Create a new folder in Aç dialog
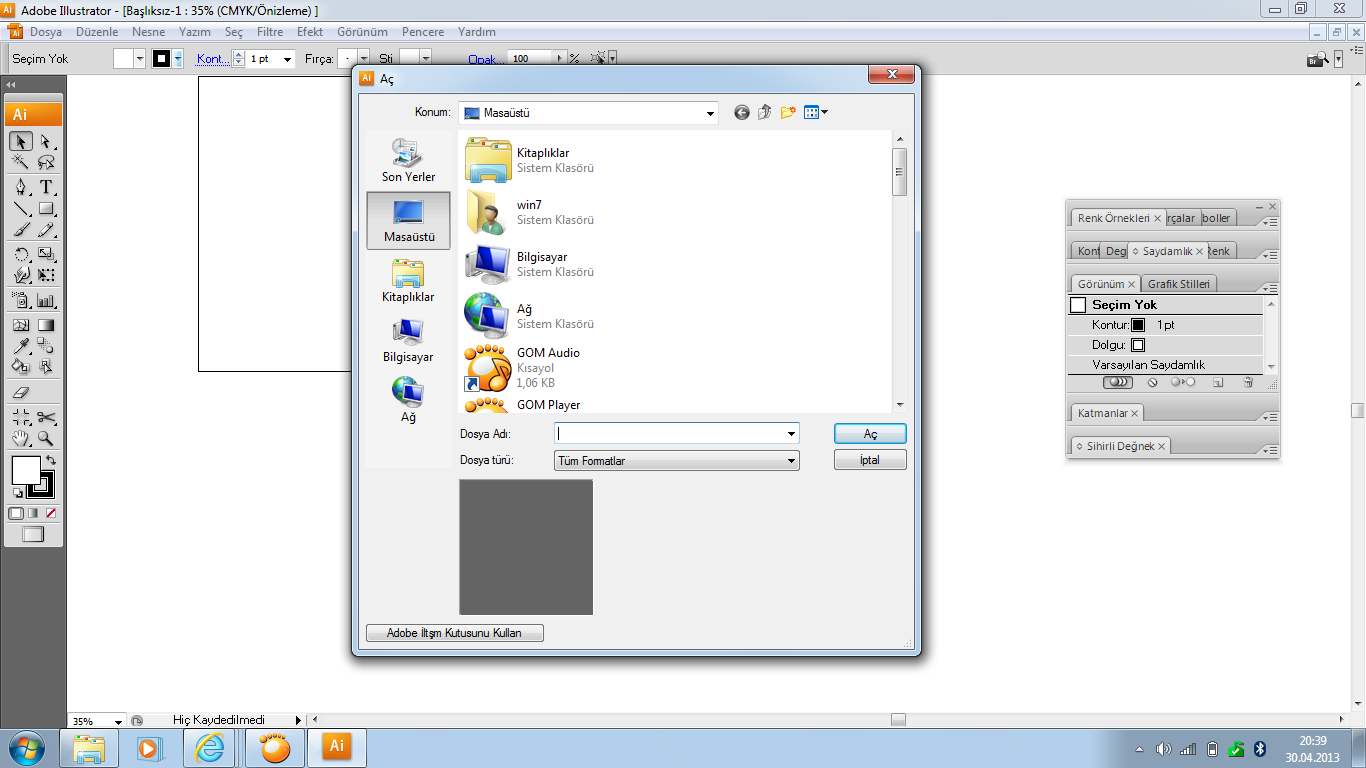The image size is (1366, 768). pos(788,113)
